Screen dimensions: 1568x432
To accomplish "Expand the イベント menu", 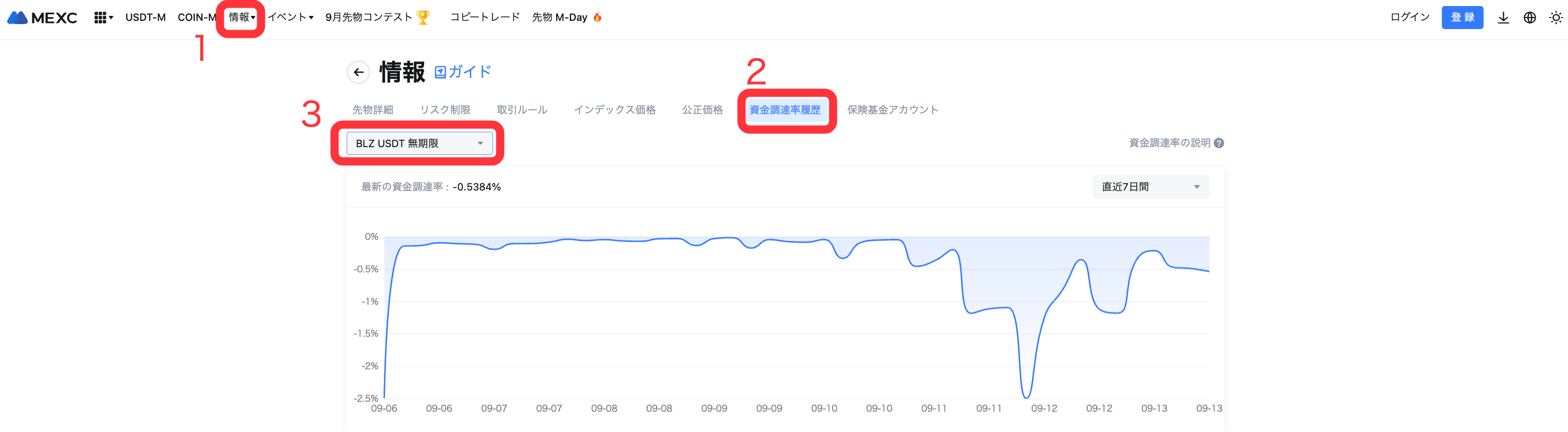I will tap(291, 17).
